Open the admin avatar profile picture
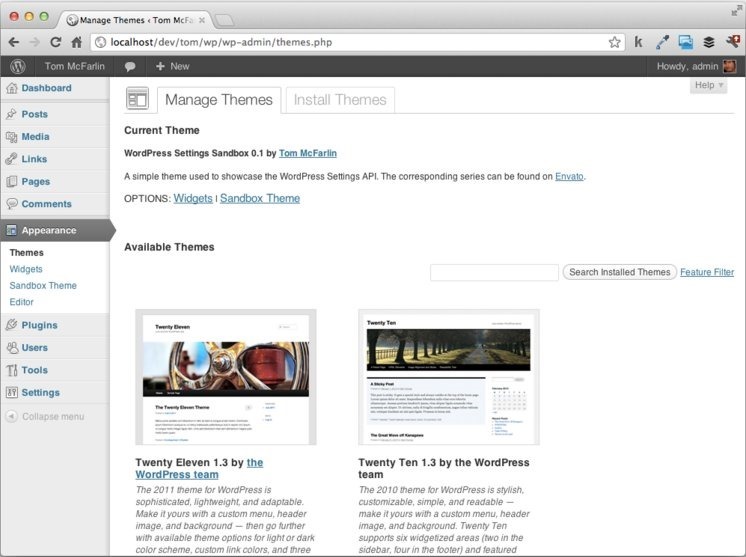 [x=729, y=67]
